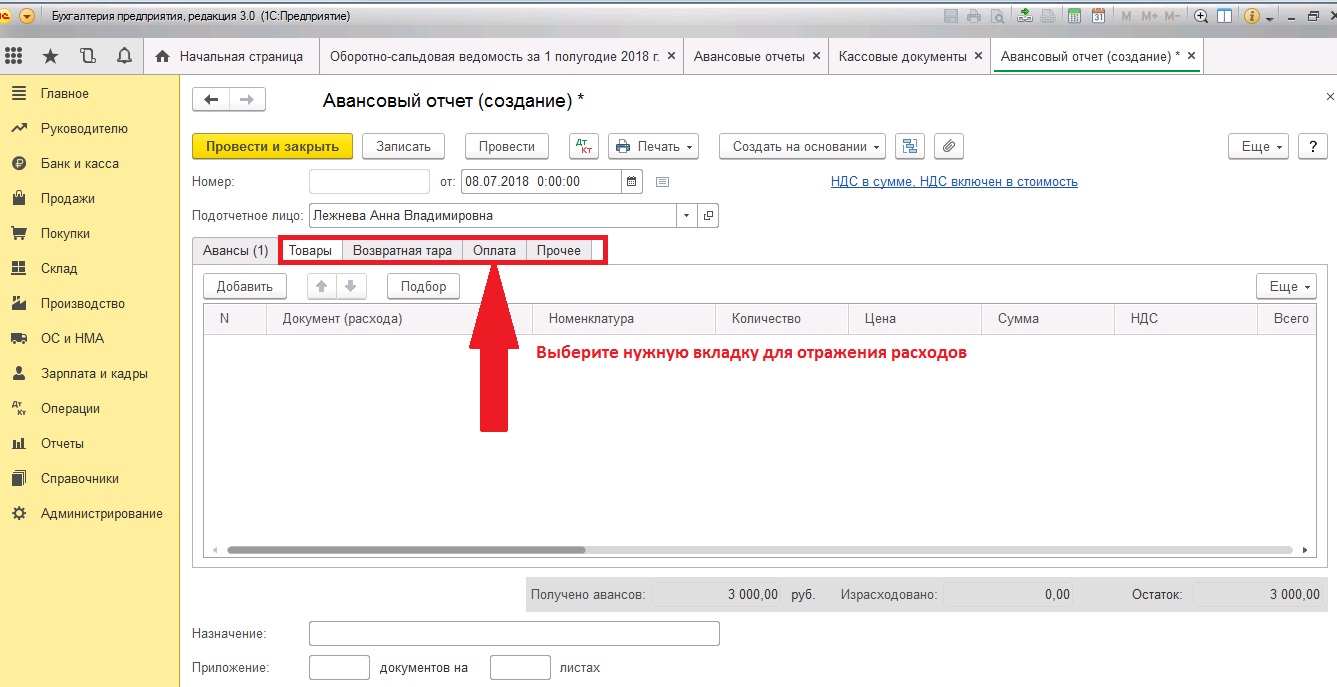Screen dimensions: 1337x687
Task: Click the paperclip attached files icon
Action: point(948,146)
